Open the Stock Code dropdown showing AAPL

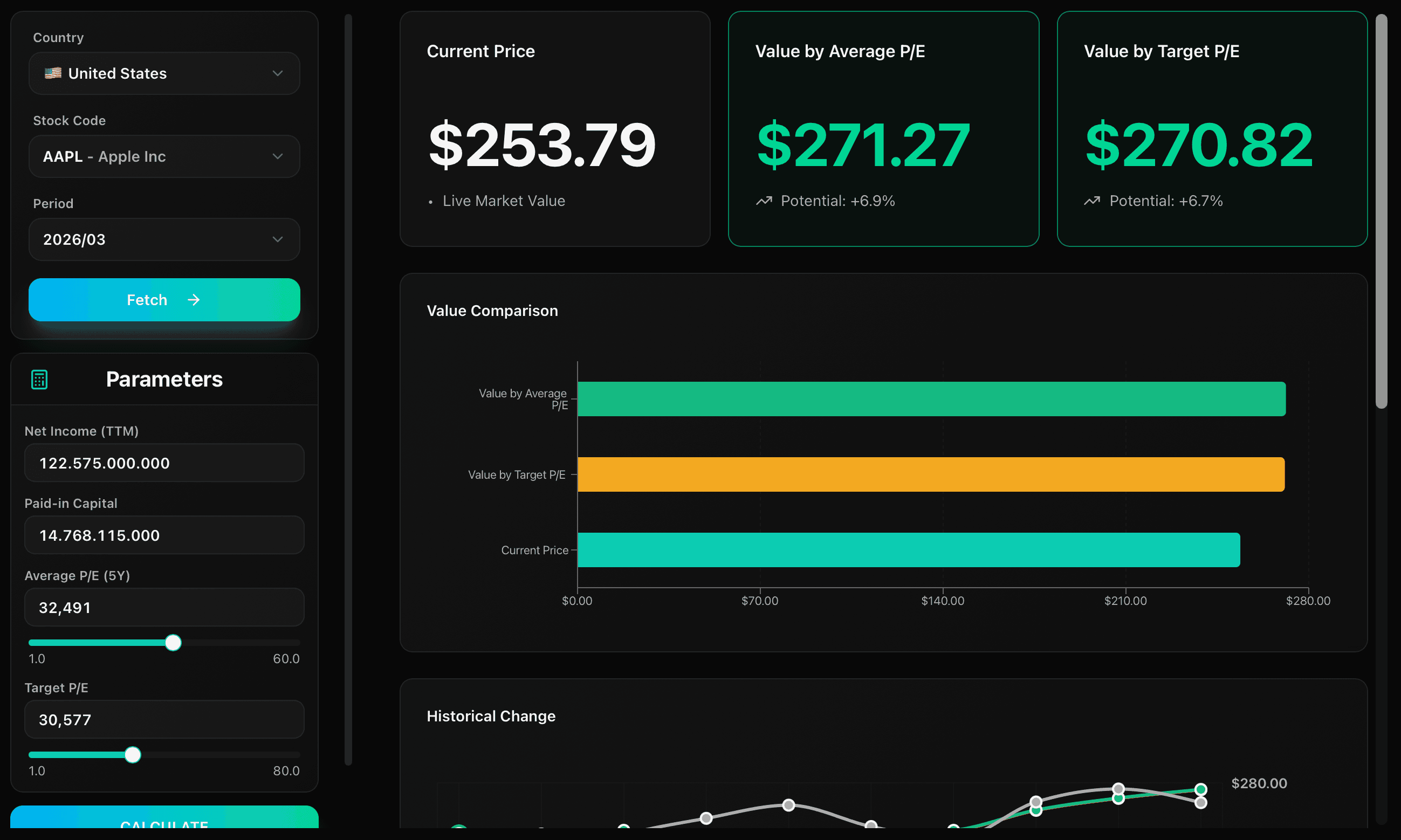point(164,156)
